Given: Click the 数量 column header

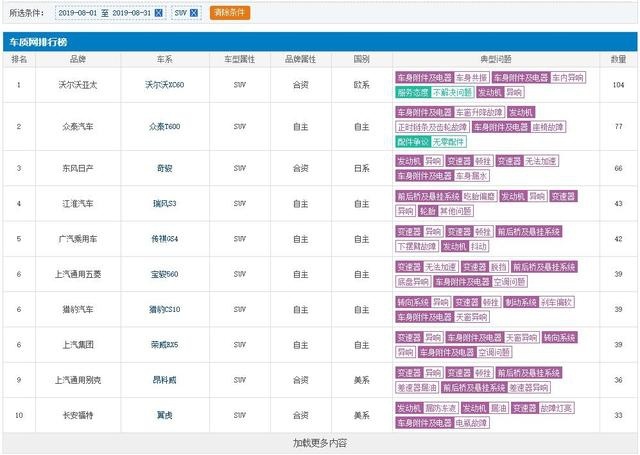Looking at the screenshot, I should [618, 59].
